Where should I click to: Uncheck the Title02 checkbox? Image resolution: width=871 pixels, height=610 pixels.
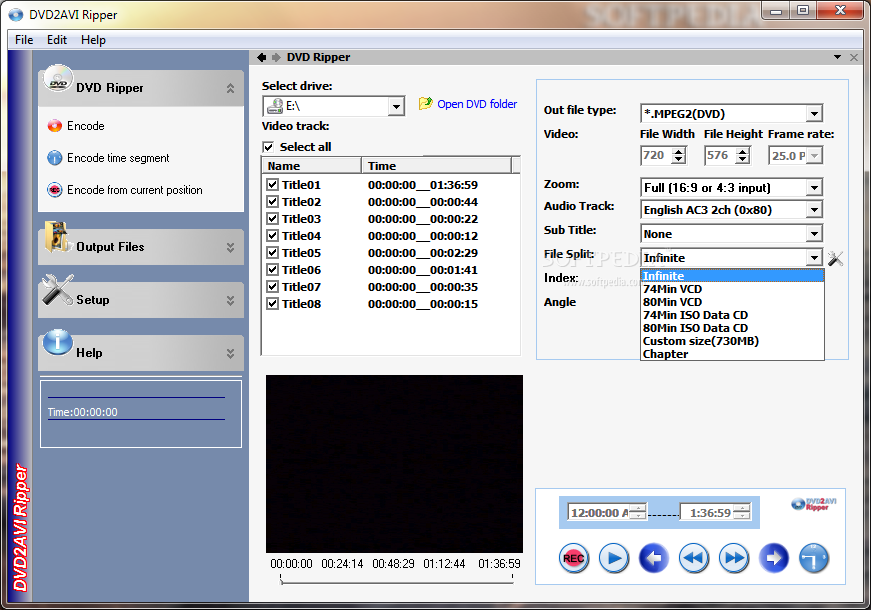pos(273,202)
